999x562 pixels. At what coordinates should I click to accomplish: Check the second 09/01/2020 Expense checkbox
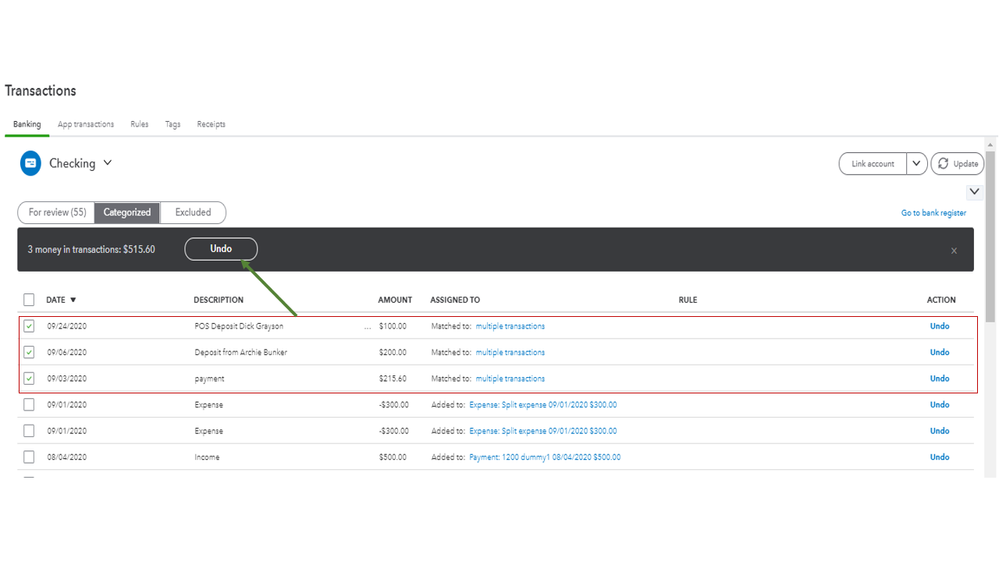coord(29,431)
